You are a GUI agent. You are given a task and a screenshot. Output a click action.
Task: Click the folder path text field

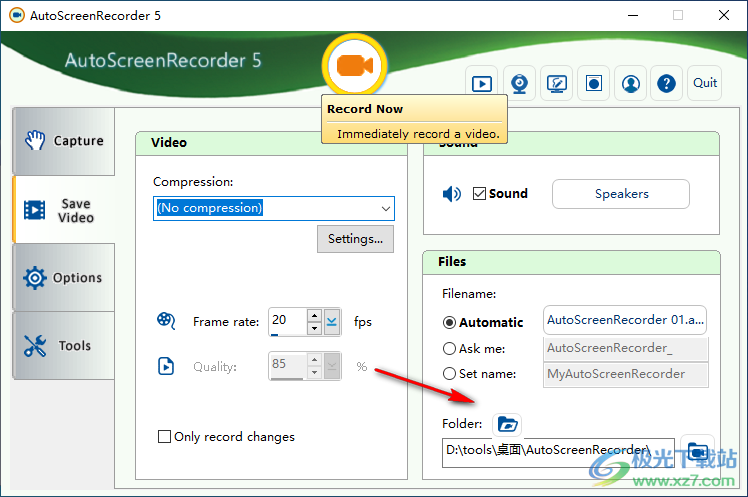[x=558, y=453]
